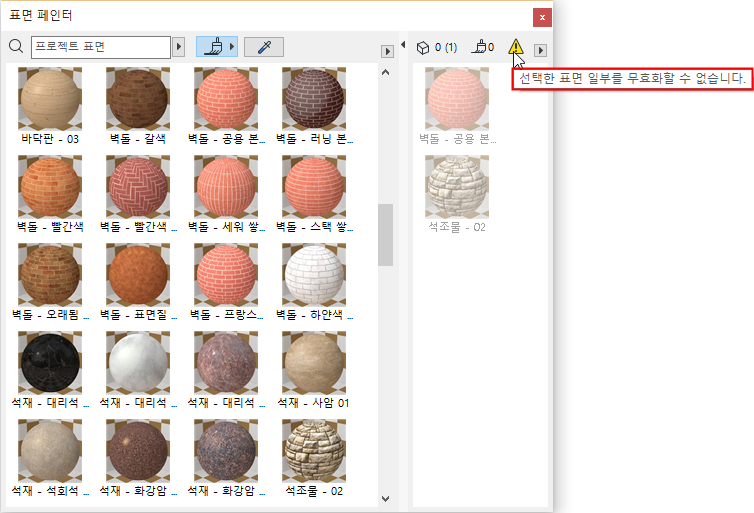Select the black 석재 - 대리석 surface
Image resolution: width=754 pixels, height=513 pixels.
click(x=50, y=370)
